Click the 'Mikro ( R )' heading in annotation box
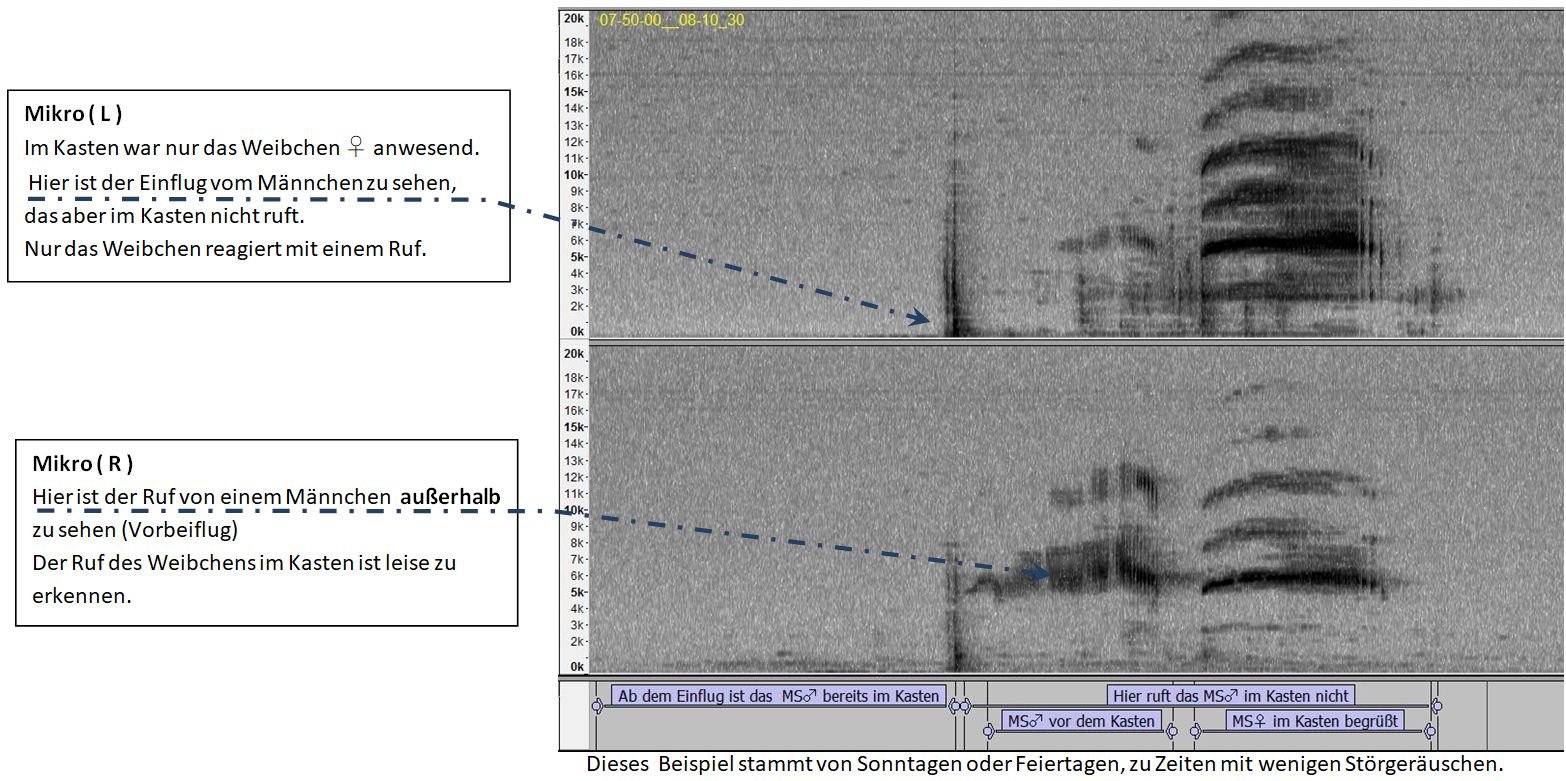Screen dimensions: 1566x781 pos(83,464)
